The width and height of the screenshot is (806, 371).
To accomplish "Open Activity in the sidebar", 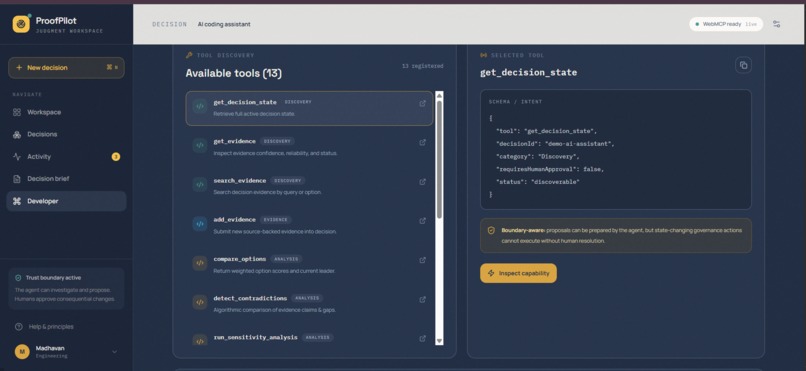I will tap(66, 157).
